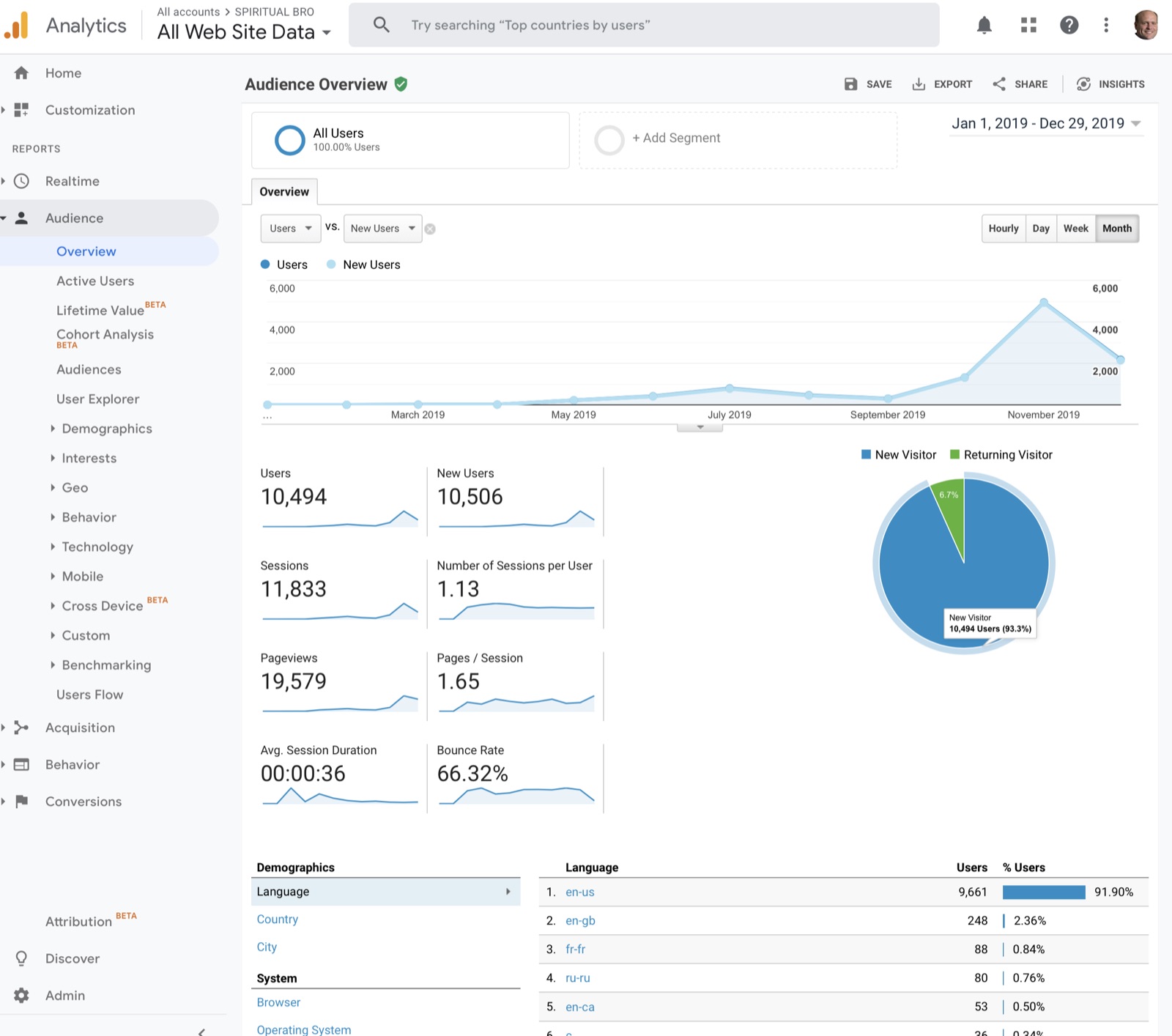Open the date range picker dropdown
The height and width of the screenshot is (1036, 1172).
point(1046,124)
